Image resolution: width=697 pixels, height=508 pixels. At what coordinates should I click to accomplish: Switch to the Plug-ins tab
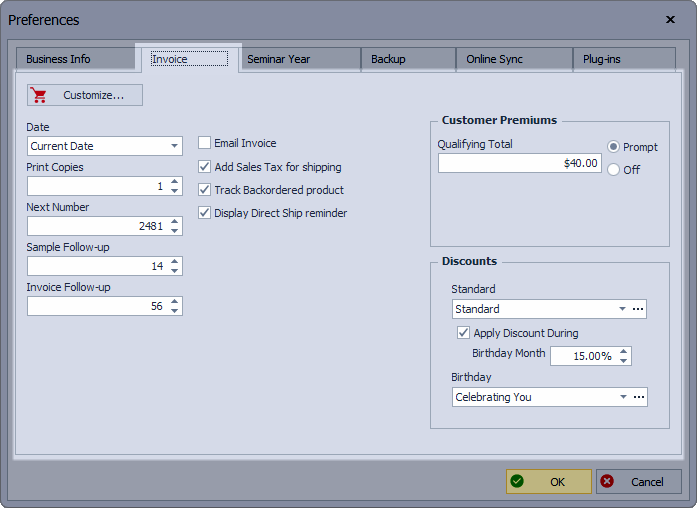625,59
